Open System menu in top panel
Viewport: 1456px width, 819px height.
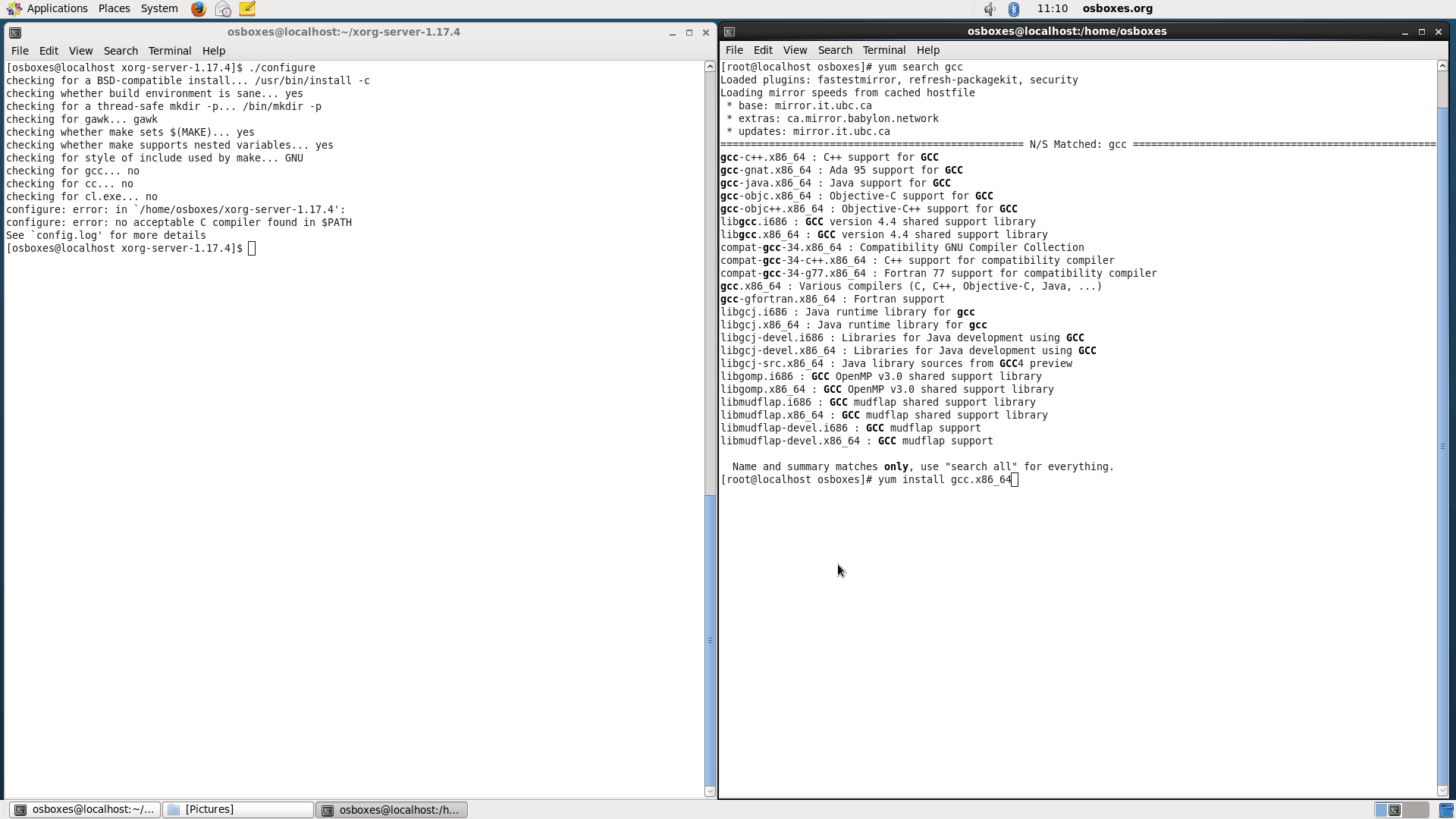159,8
